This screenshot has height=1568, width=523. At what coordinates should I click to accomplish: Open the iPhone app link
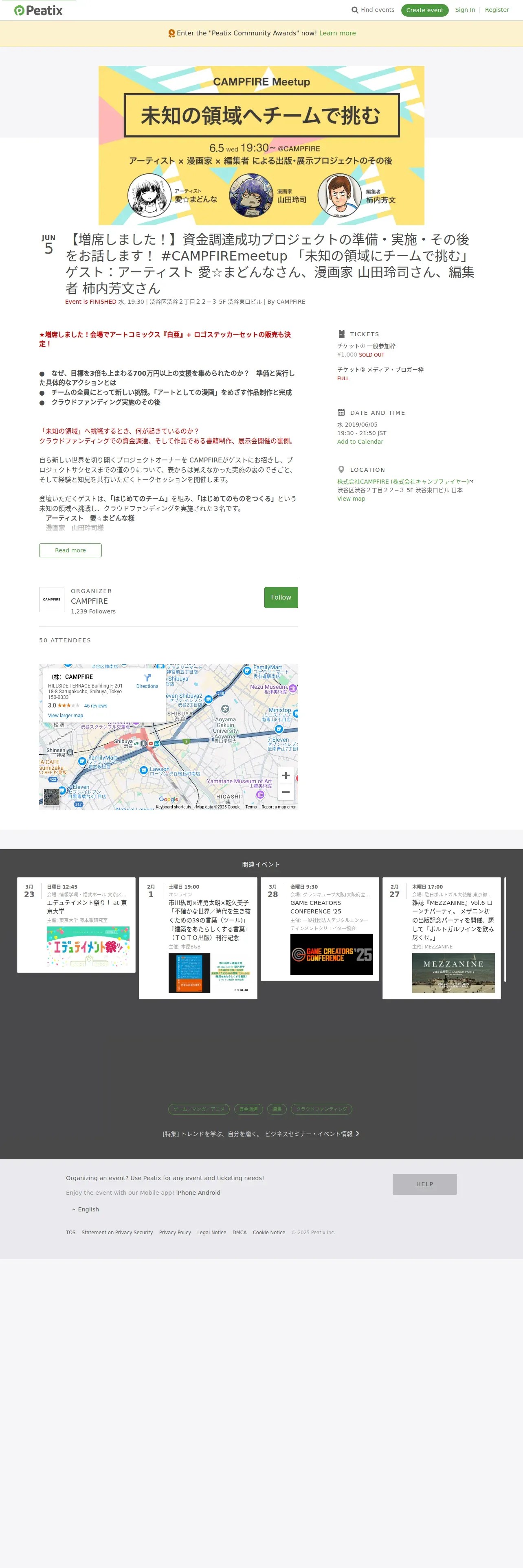pos(186,1193)
